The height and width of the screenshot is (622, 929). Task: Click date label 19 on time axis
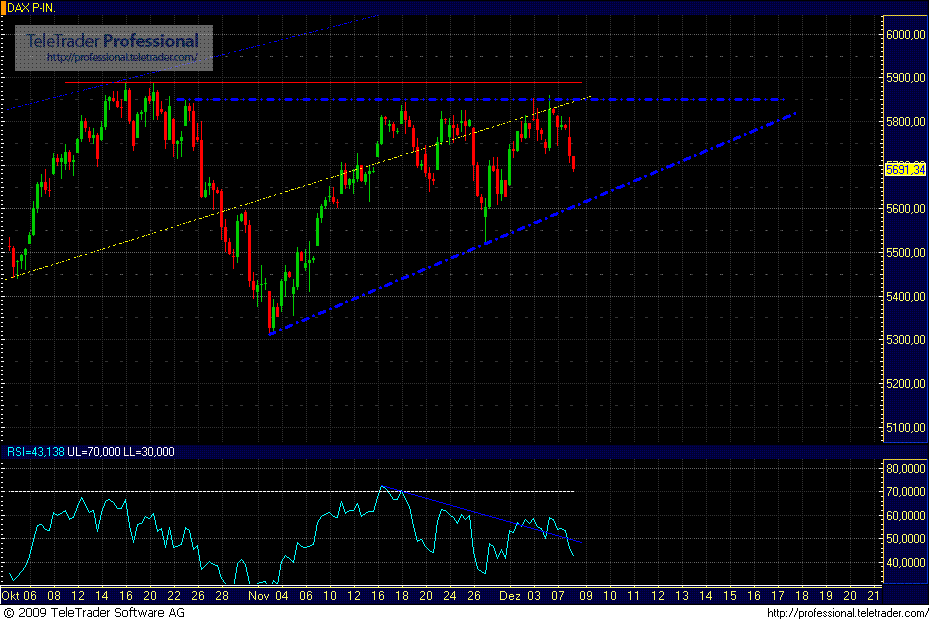tap(826, 596)
